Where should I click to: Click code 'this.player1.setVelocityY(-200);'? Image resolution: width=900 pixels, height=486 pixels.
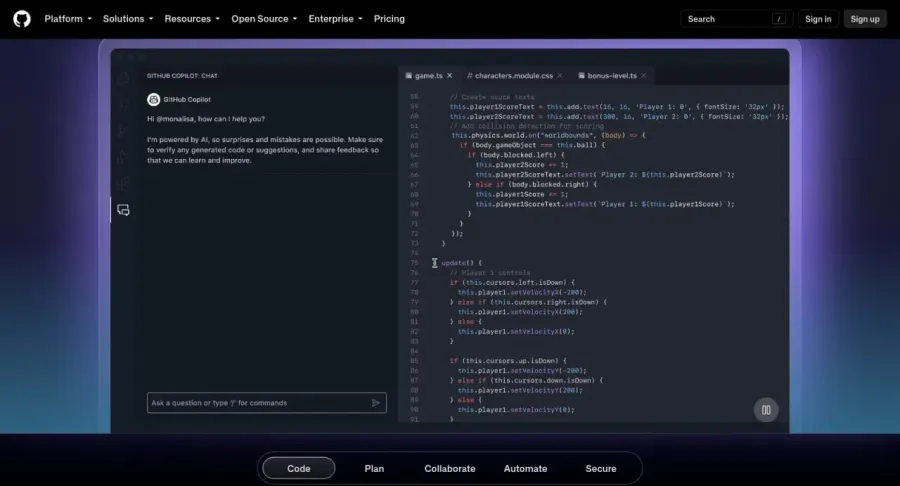[522, 371]
